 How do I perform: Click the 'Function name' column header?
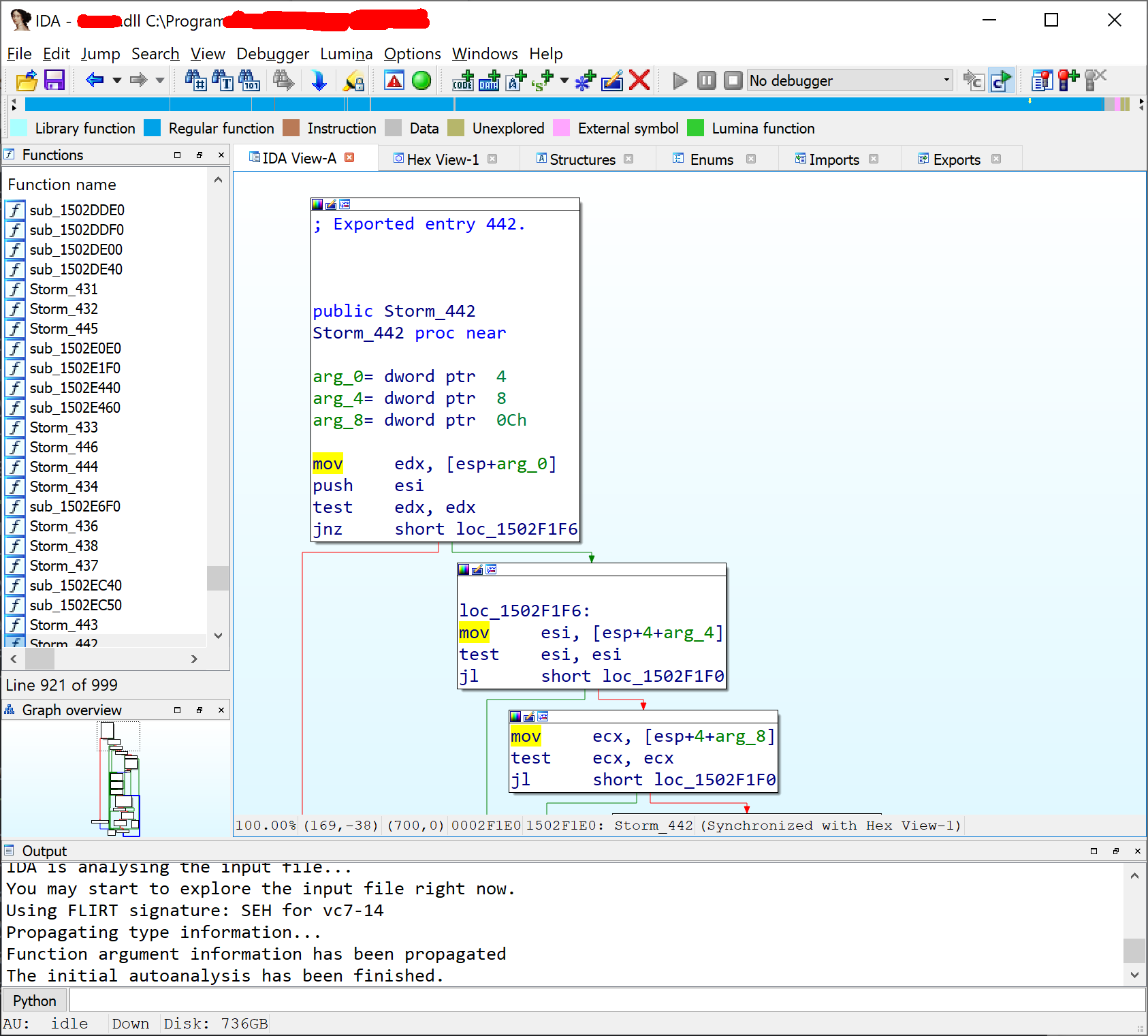coord(62,185)
